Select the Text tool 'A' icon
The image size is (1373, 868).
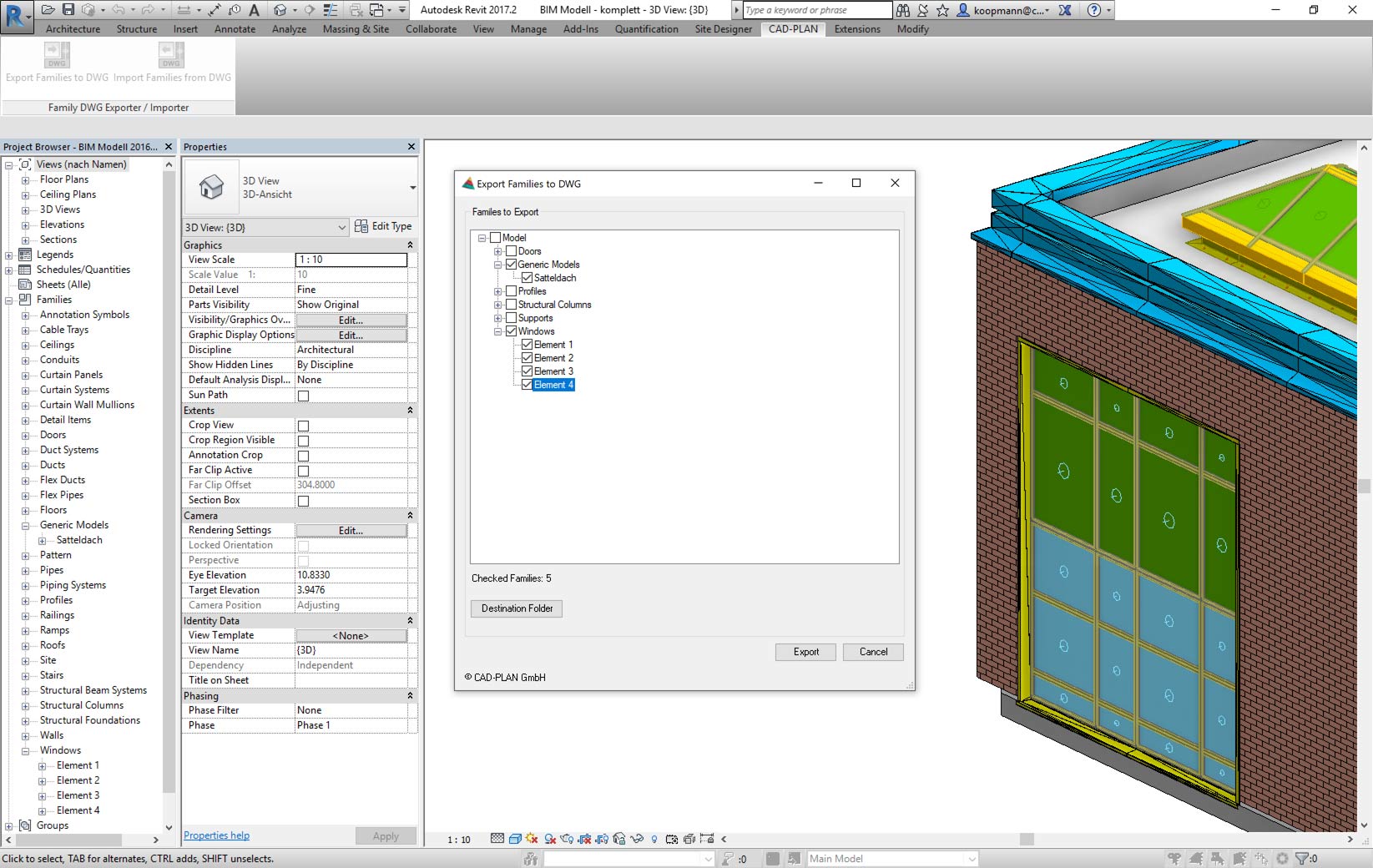(x=255, y=10)
